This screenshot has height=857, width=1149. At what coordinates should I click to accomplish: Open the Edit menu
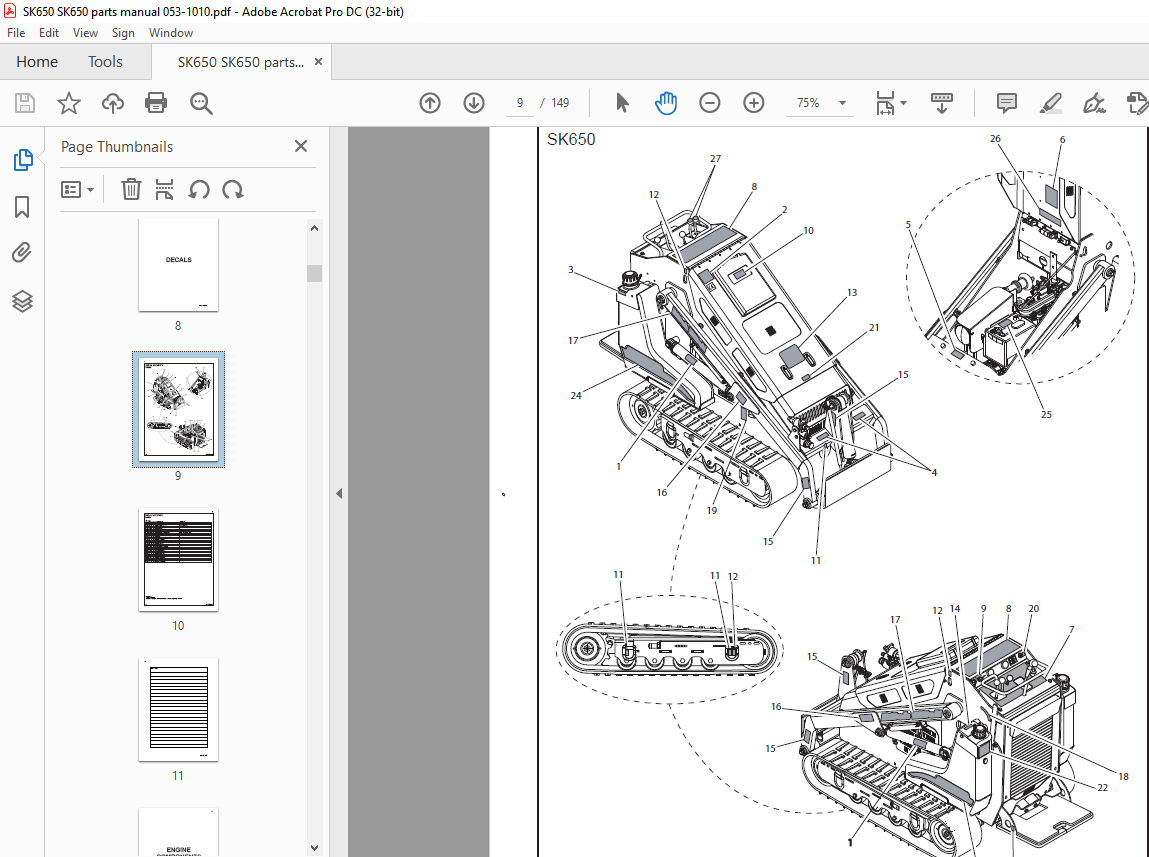pos(49,33)
